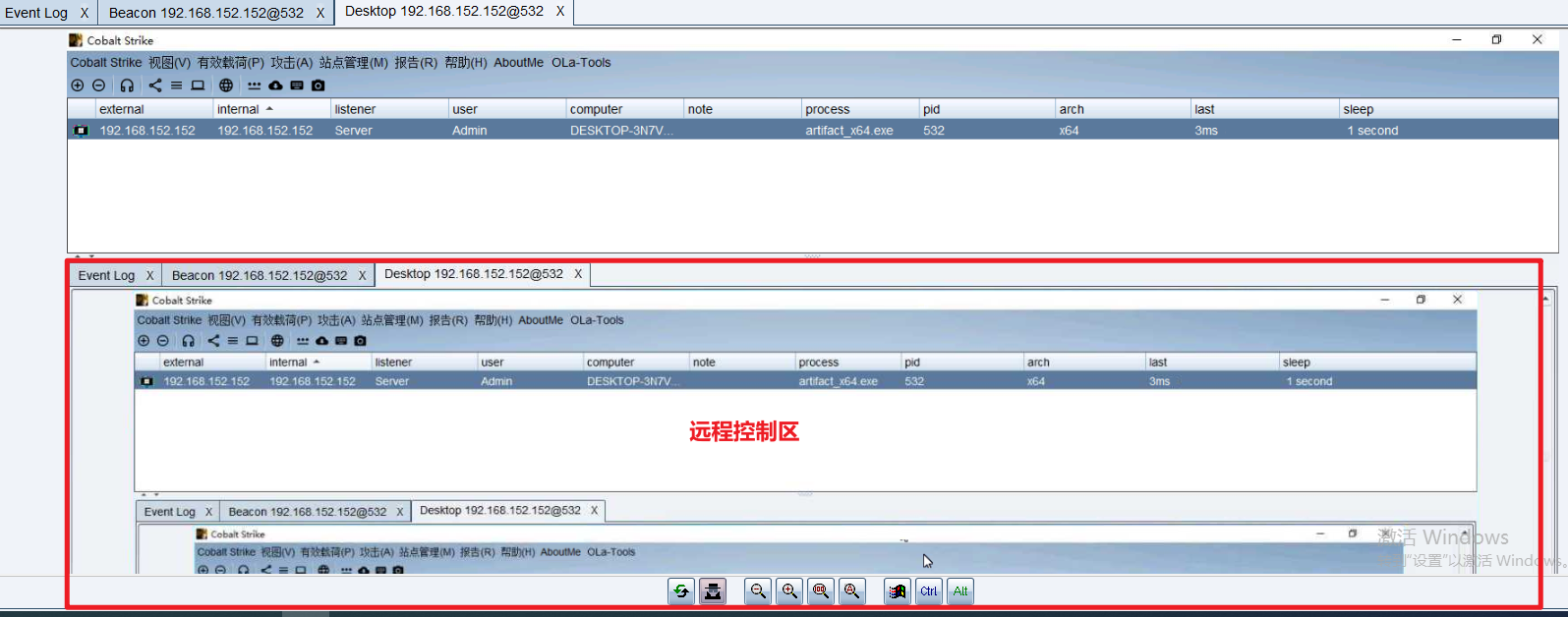The image size is (1568, 617).
Task: Open the 帮助(H) menu in the main menu bar
Action: [466, 62]
